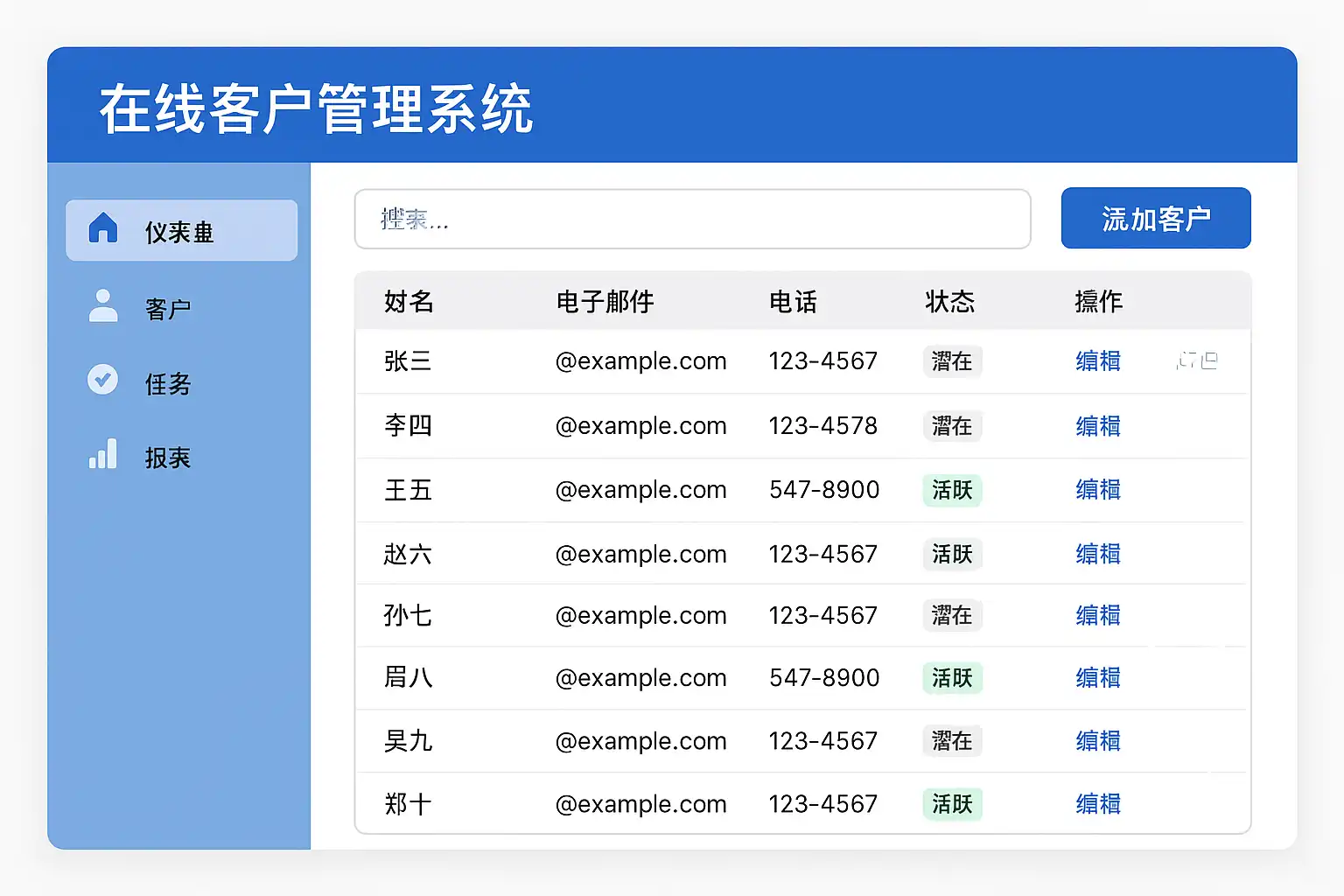Select the tasks label in the sidebar
Screen dimensions: 1344x896
point(168,383)
